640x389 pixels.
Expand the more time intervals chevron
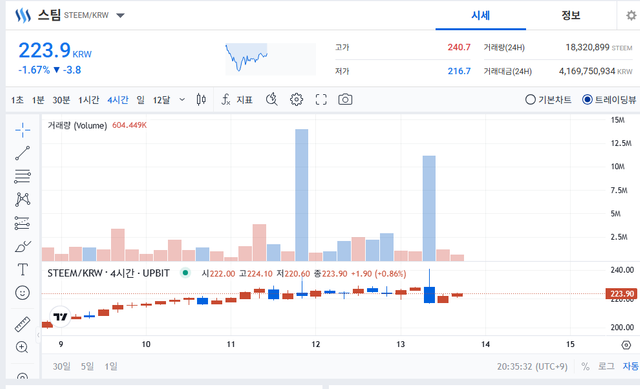click(182, 100)
